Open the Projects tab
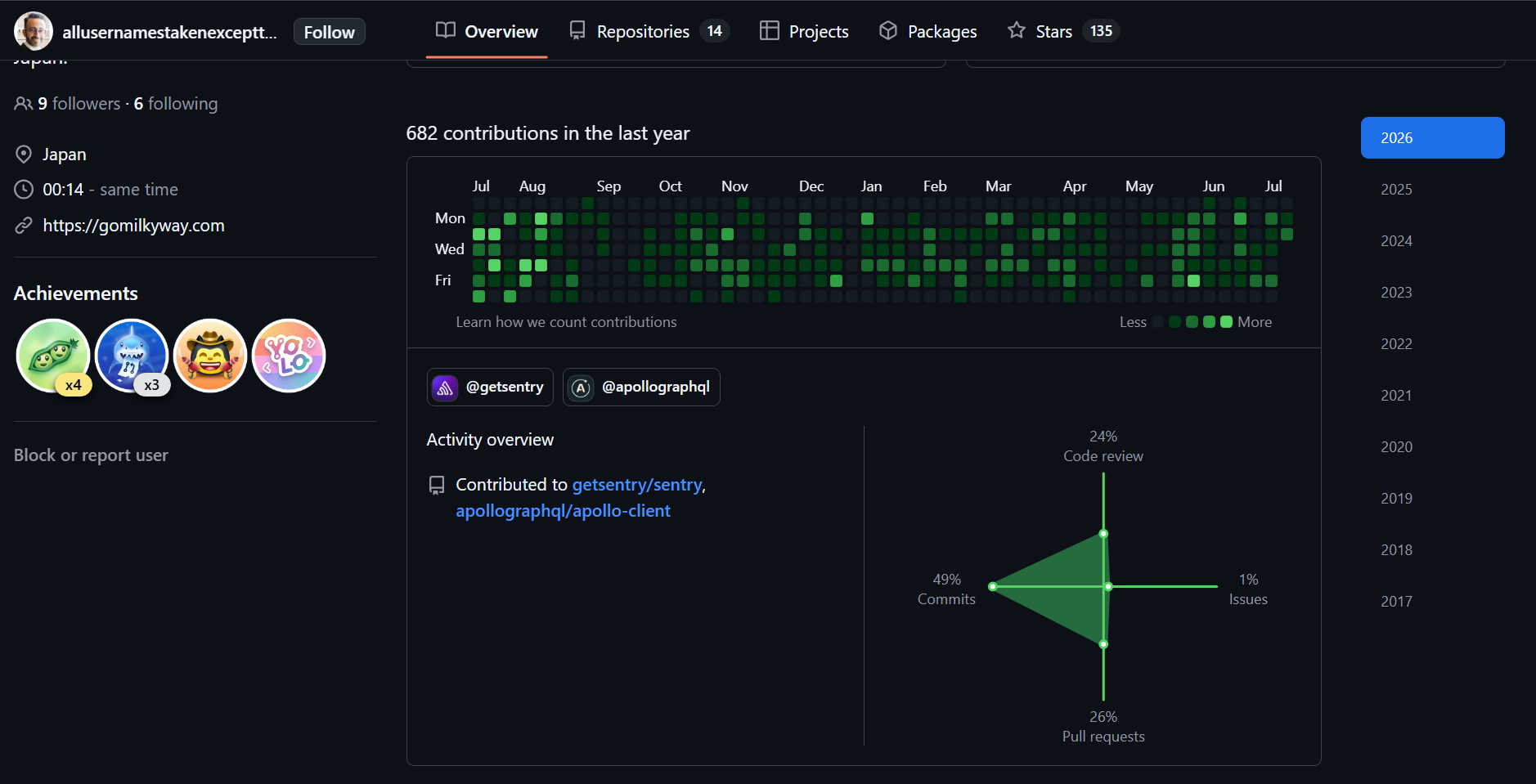This screenshot has width=1536, height=784. 804,31
